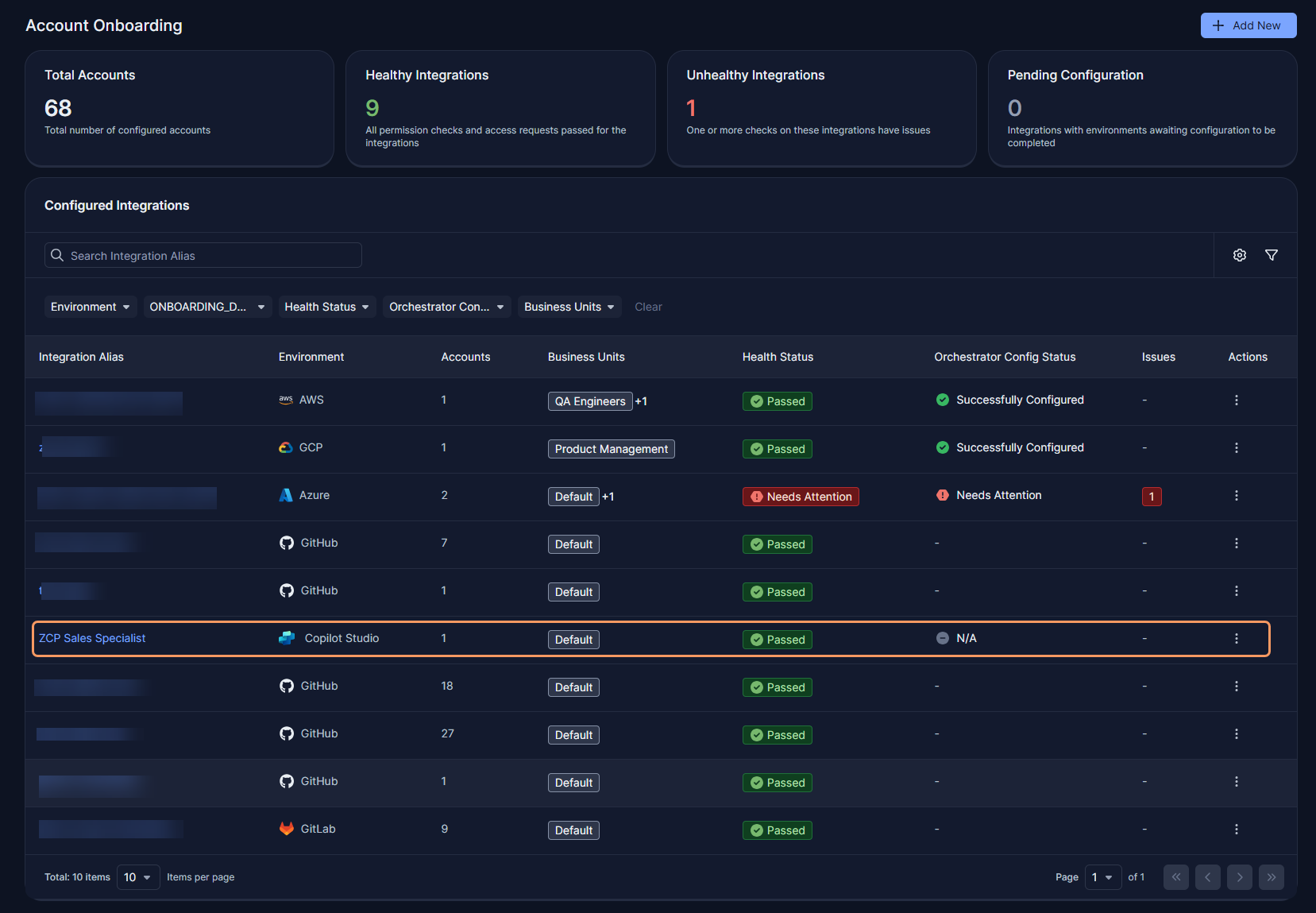Screen dimensions: 1316x913
Task: Click the Business Units column header
Action: (x=586, y=357)
